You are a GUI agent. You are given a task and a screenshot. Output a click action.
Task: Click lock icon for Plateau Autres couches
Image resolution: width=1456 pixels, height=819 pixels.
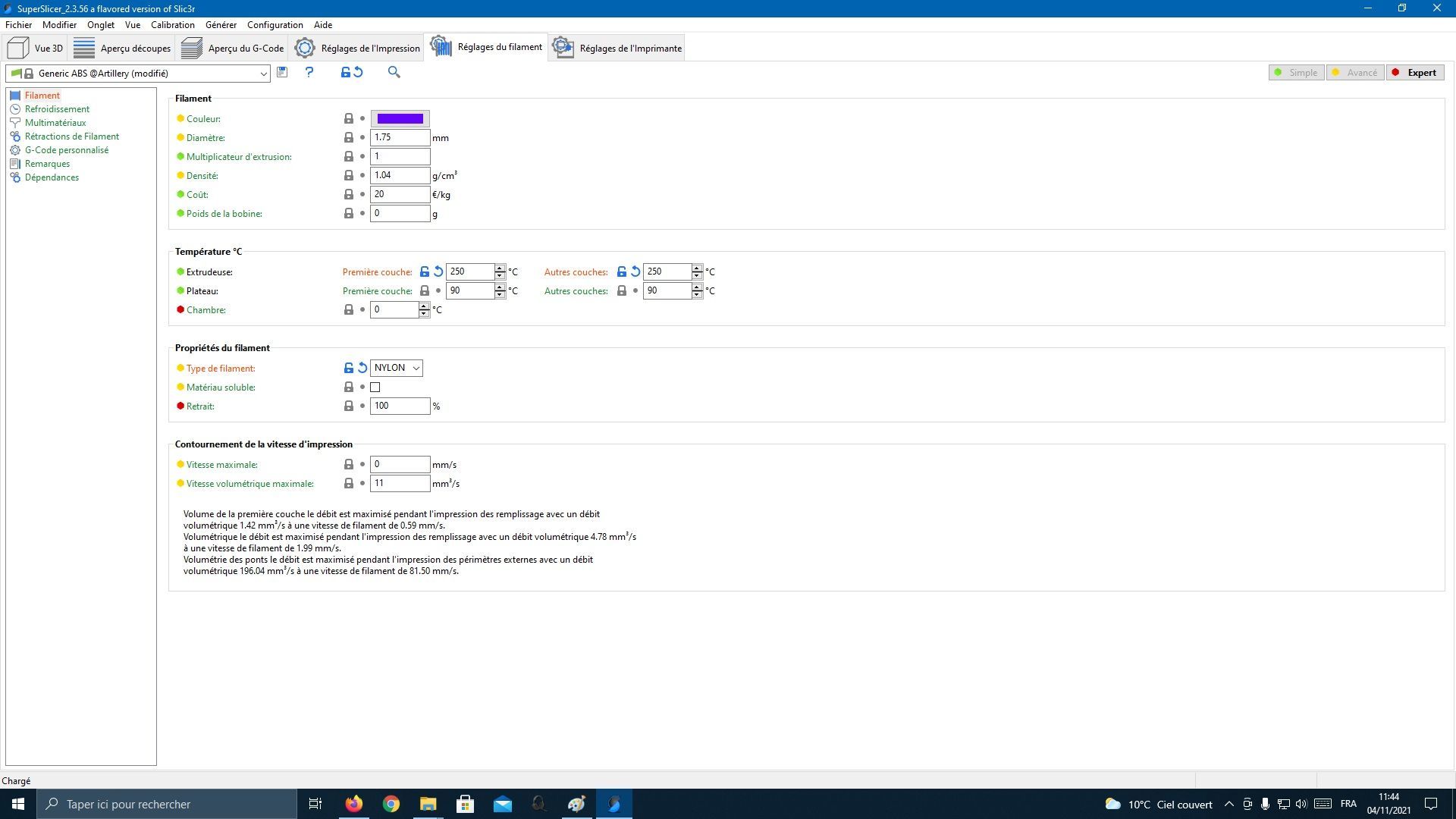click(622, 290)
